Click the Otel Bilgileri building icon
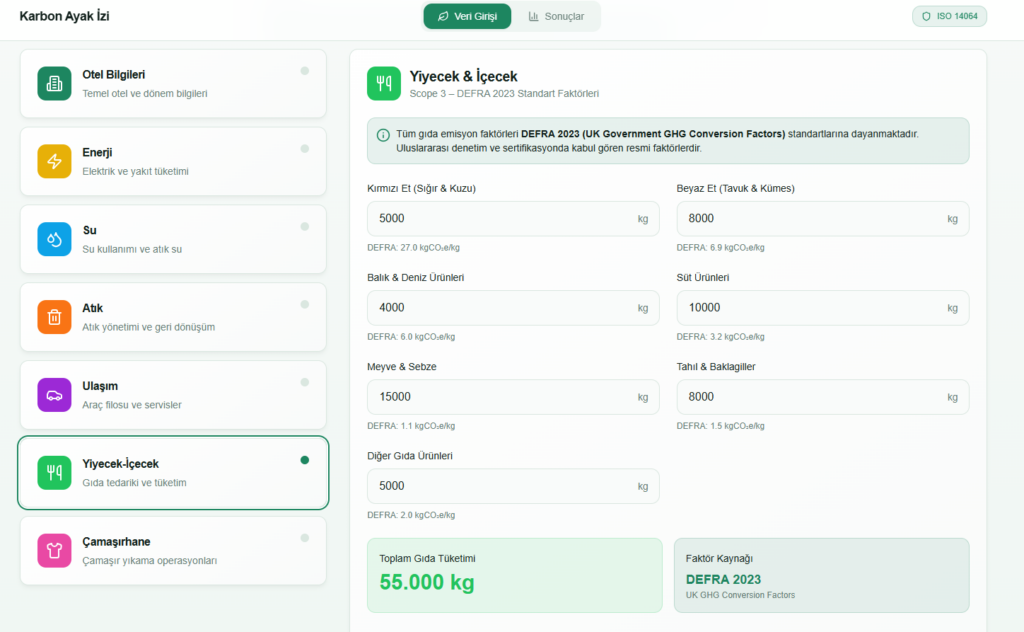 pyautogui.click(x=54, y=83)
